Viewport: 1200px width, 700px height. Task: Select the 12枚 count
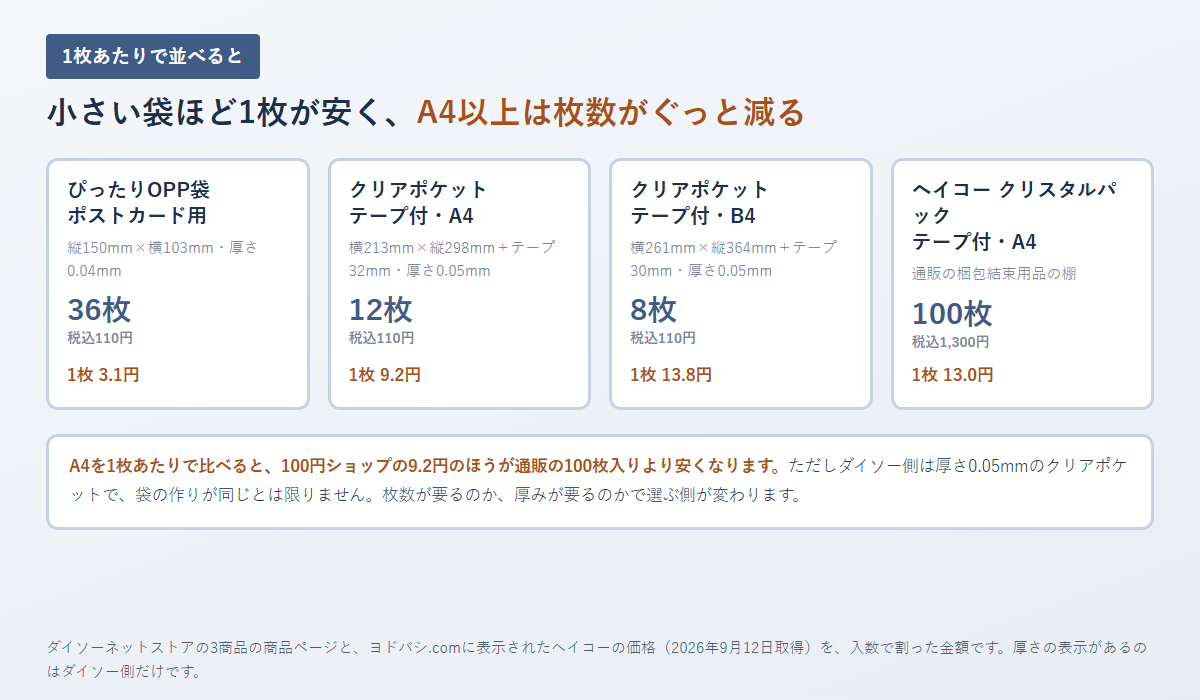click(x=380, y=309)
